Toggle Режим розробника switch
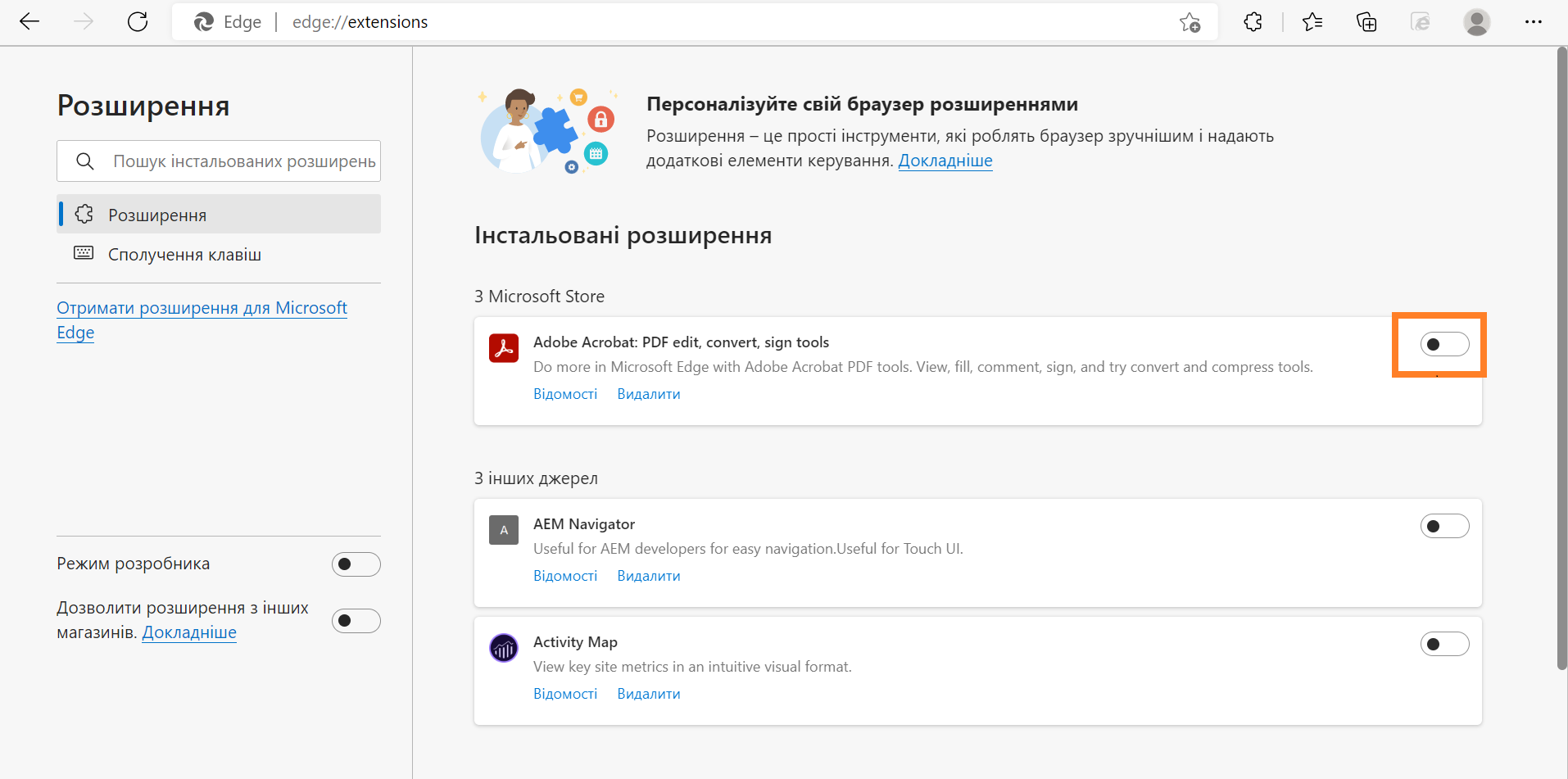1568x779 pixels. point(356,564)
